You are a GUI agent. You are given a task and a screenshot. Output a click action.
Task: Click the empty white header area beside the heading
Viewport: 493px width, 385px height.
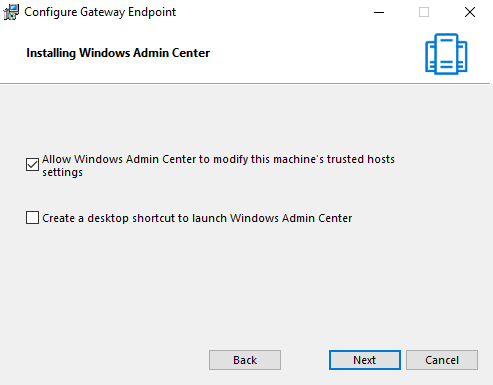point(317,53)
